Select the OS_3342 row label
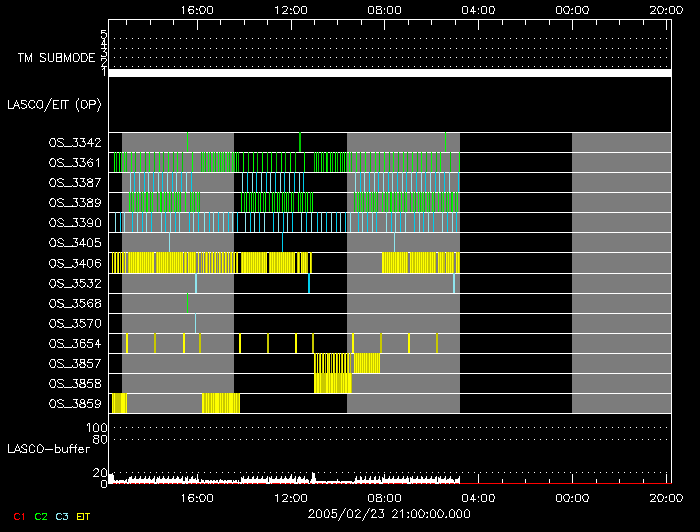This screenshot has height=532, width=700. pos(75,143)
